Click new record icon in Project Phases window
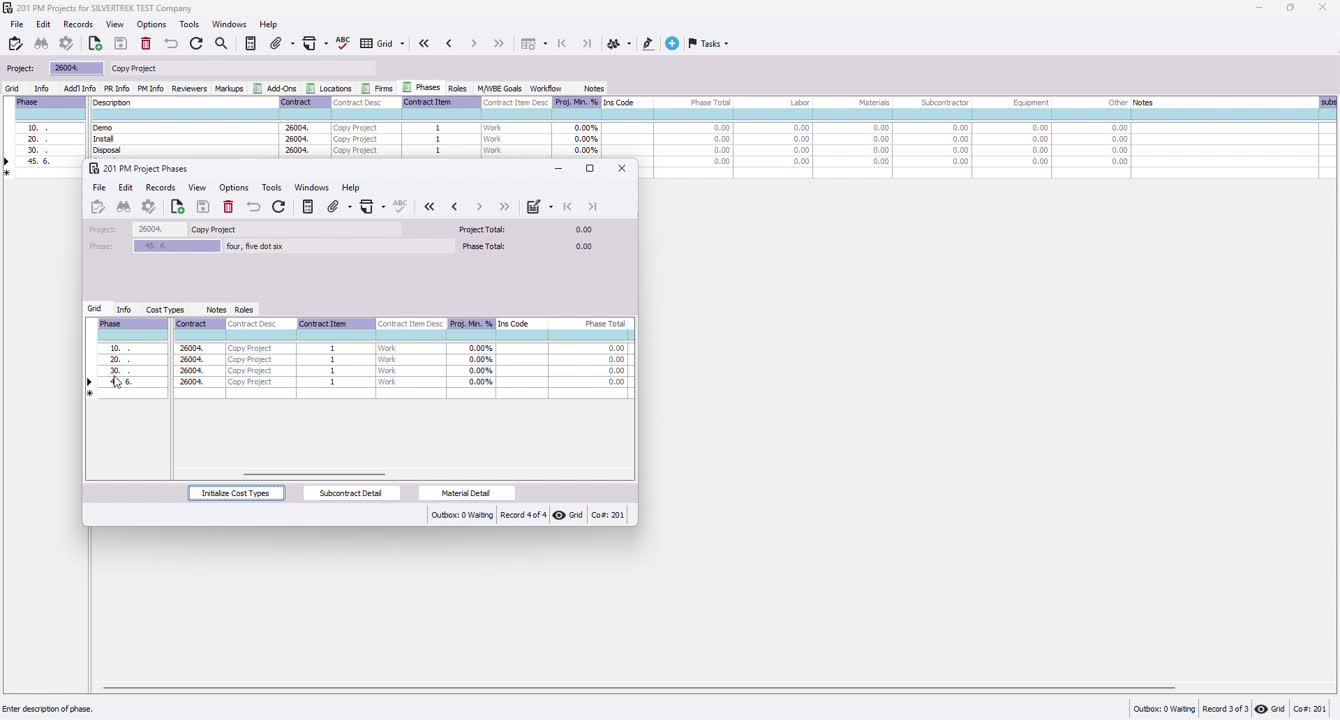Image resolution: width=1340 pixels, height=720 pixels. pos(177,207)
